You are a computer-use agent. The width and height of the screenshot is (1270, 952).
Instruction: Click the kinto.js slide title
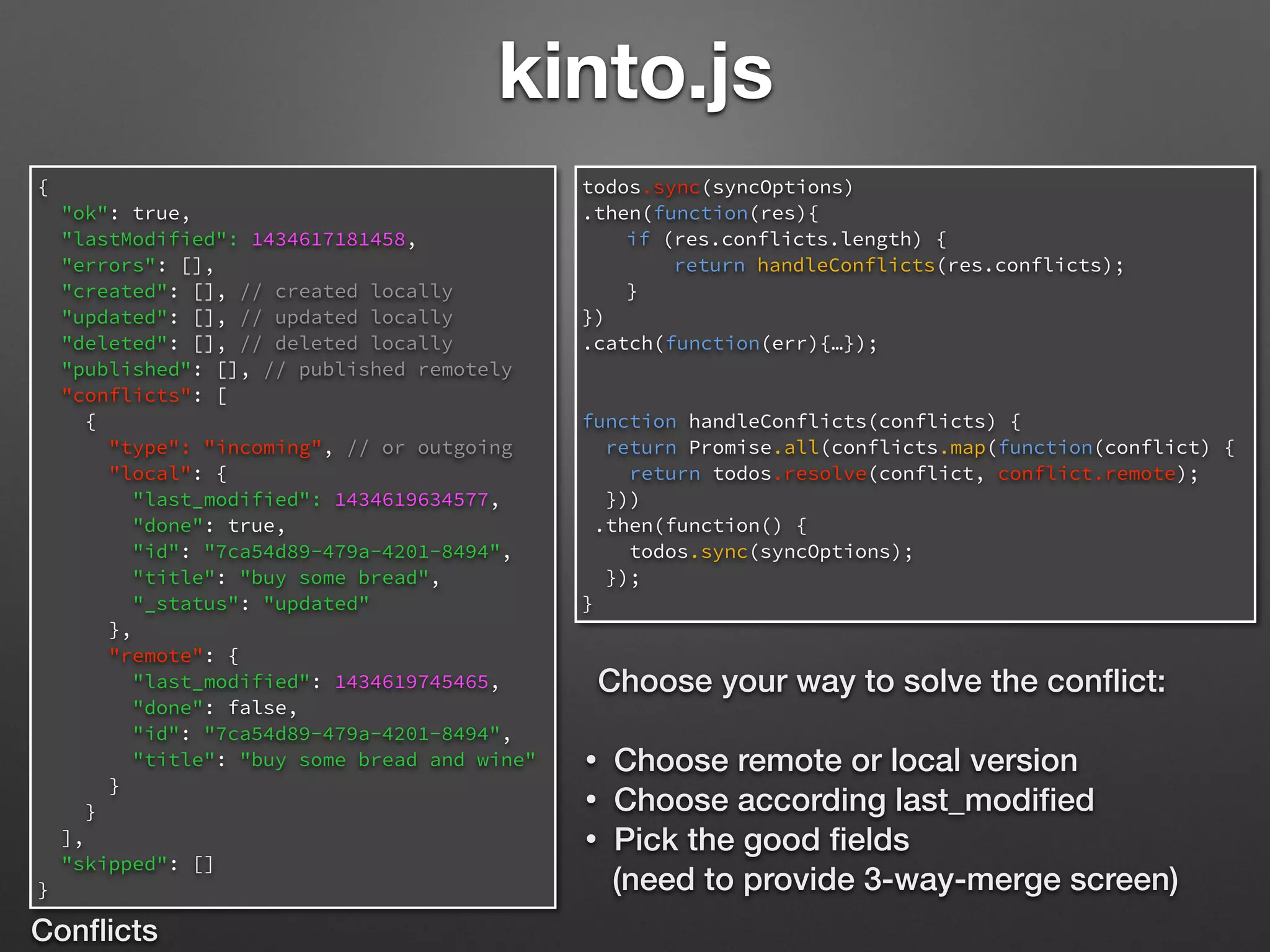[x=636, y=73]
